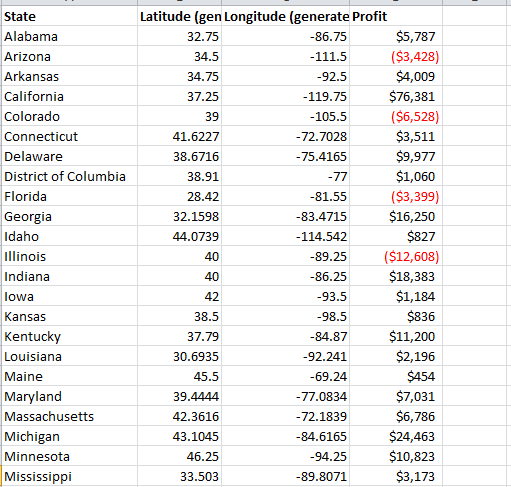Click the Michigan state cell
Screen dimensions: 511x487
(69, 436)
